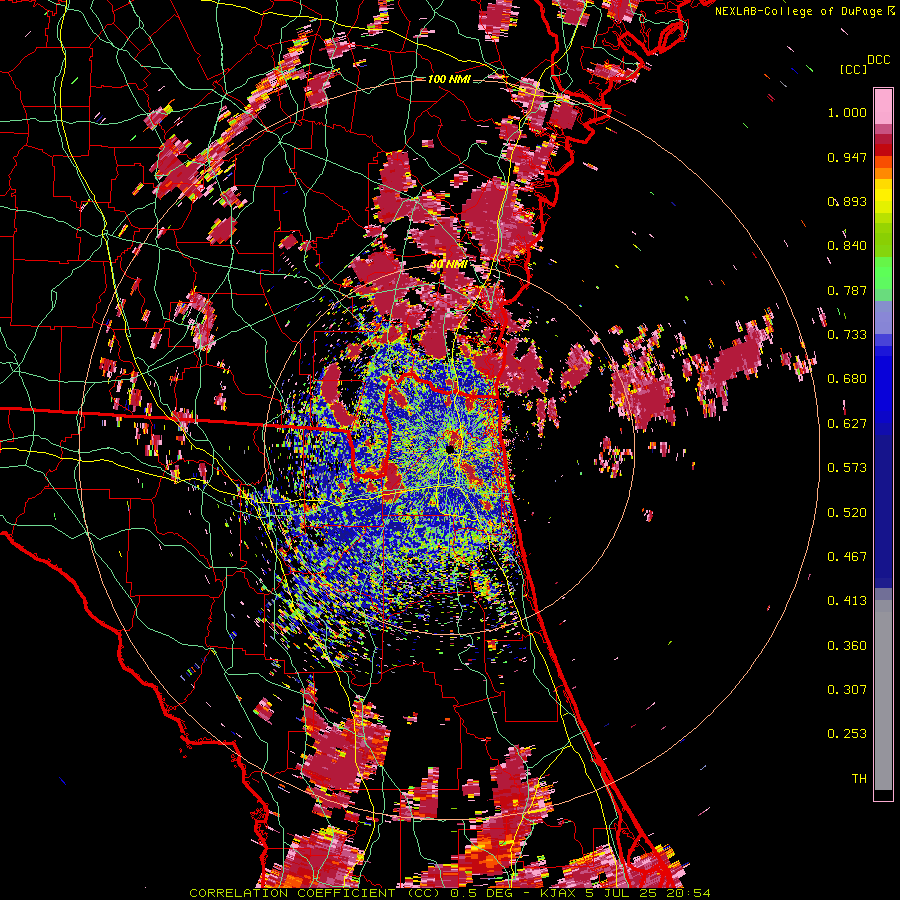The width and height of the screenshot is (900, 900).
Task: Click the 0.413 scale value
Action: click(847, 601)
